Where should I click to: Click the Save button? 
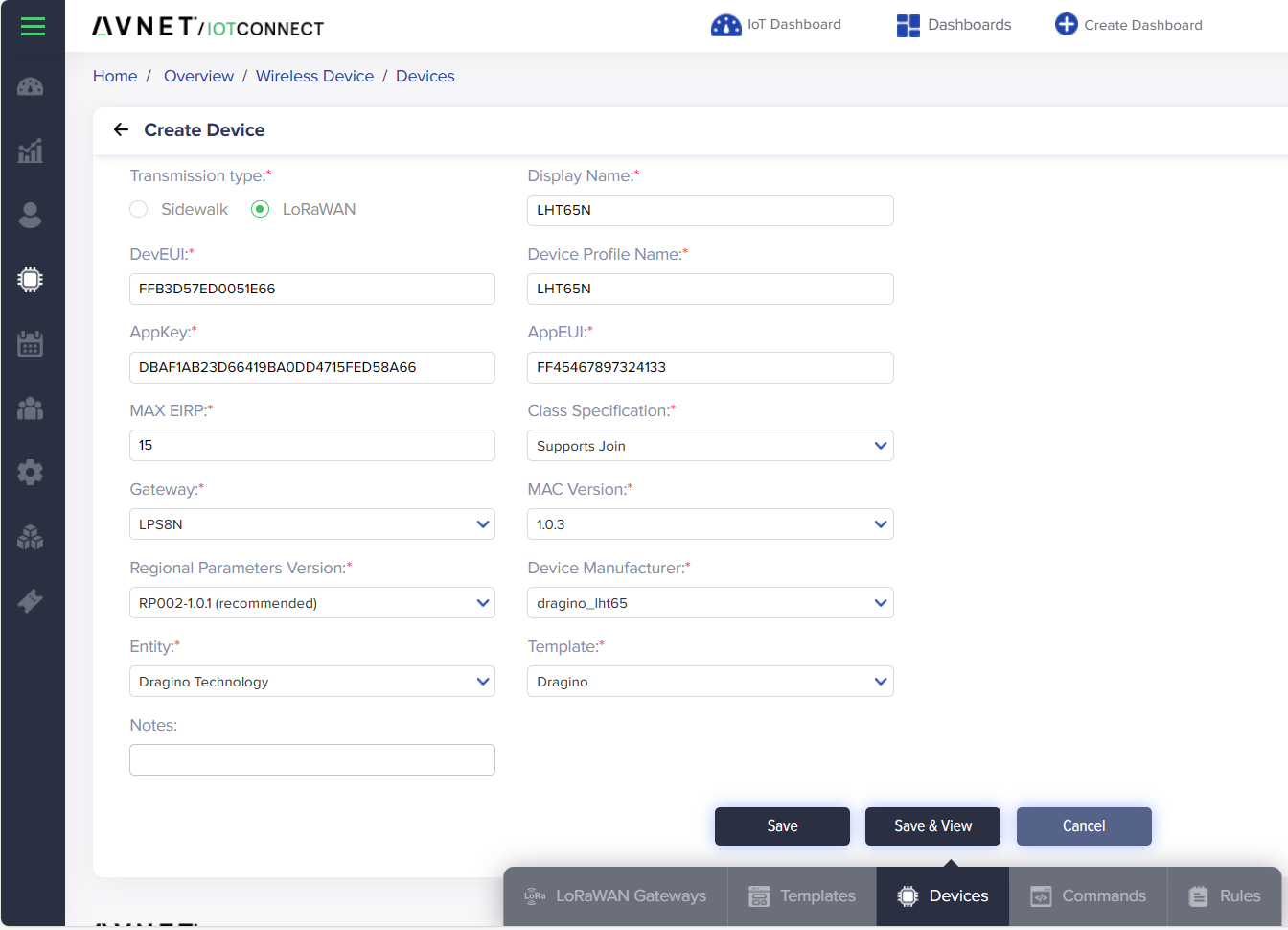tap(782, 826)
